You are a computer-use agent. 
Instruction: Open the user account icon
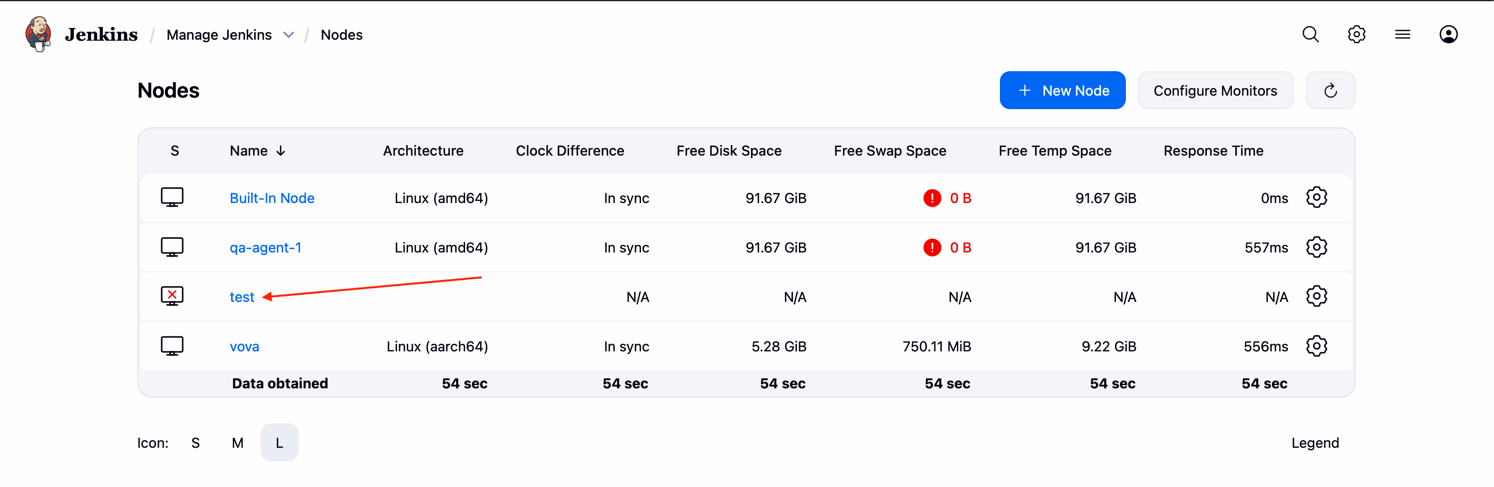(x=1448, y=34)
